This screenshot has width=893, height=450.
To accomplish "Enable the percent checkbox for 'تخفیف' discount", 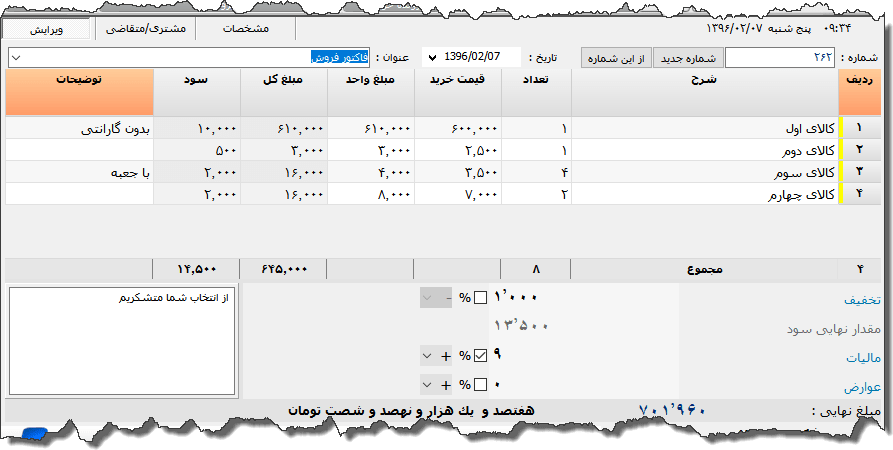I will point(480,298).
